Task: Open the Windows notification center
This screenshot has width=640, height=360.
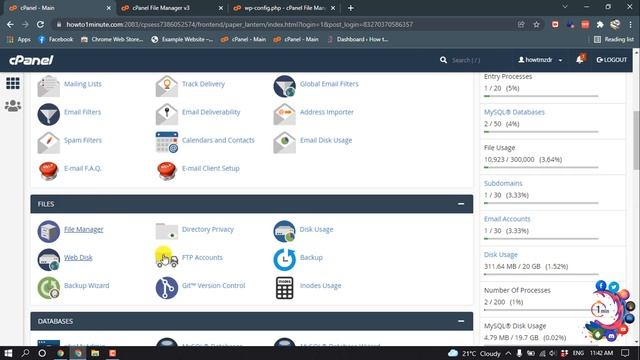Action: pyautogui.click(x=625, y=353)
